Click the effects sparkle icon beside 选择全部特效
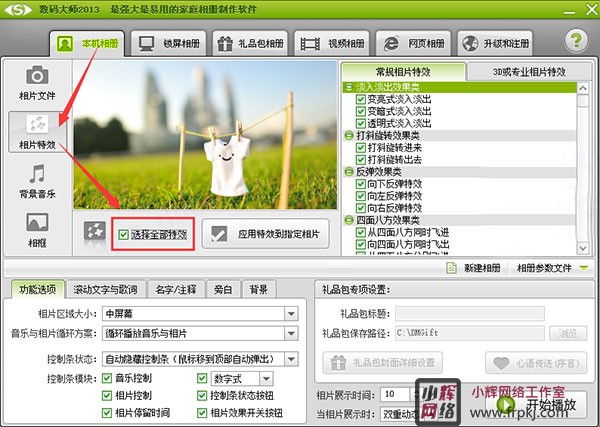The width and height of the screenshot is (600, 427). [x=95, y=231]
